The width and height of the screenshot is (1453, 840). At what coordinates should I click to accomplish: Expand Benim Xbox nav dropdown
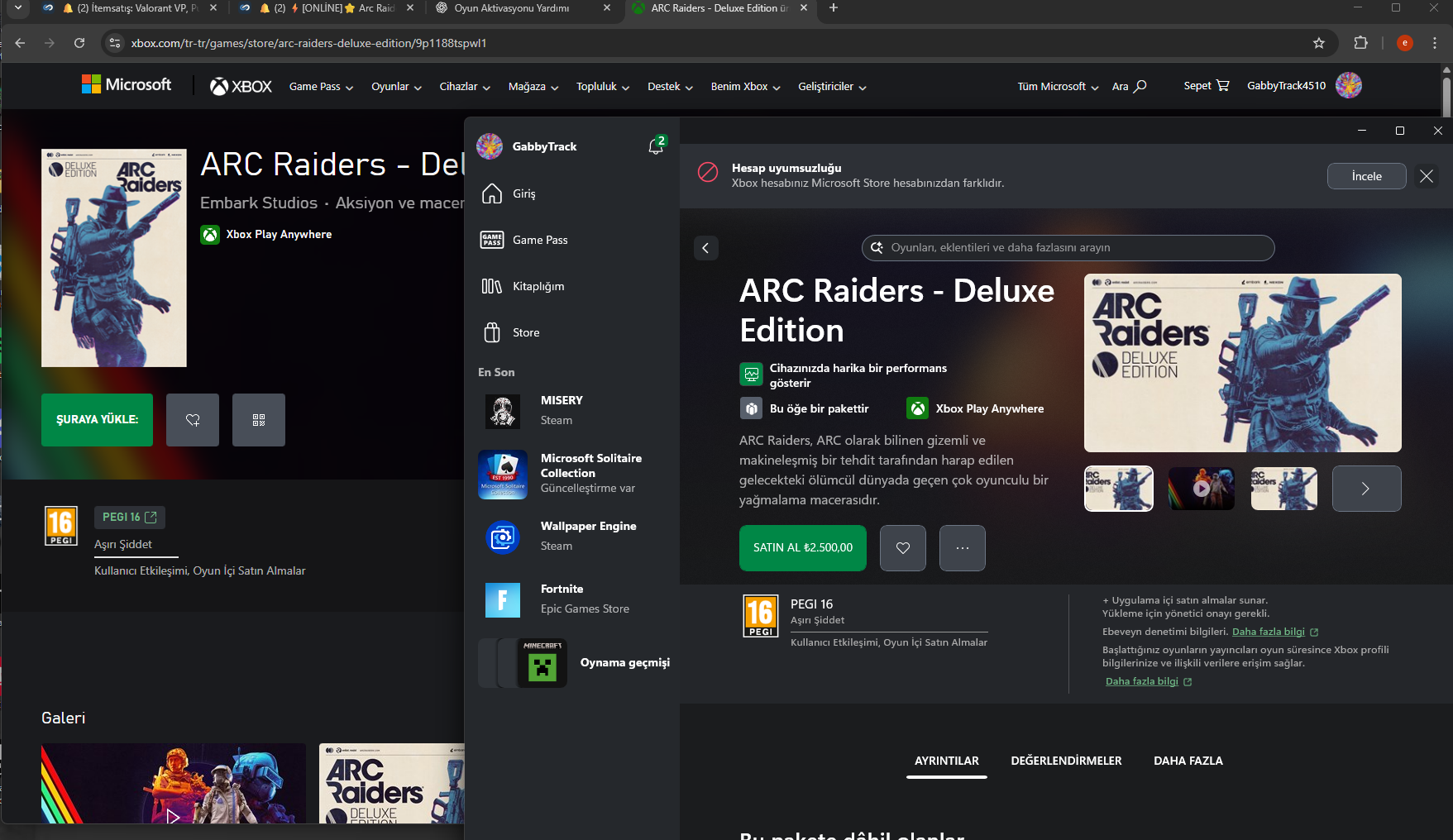[x=745, y=87]
